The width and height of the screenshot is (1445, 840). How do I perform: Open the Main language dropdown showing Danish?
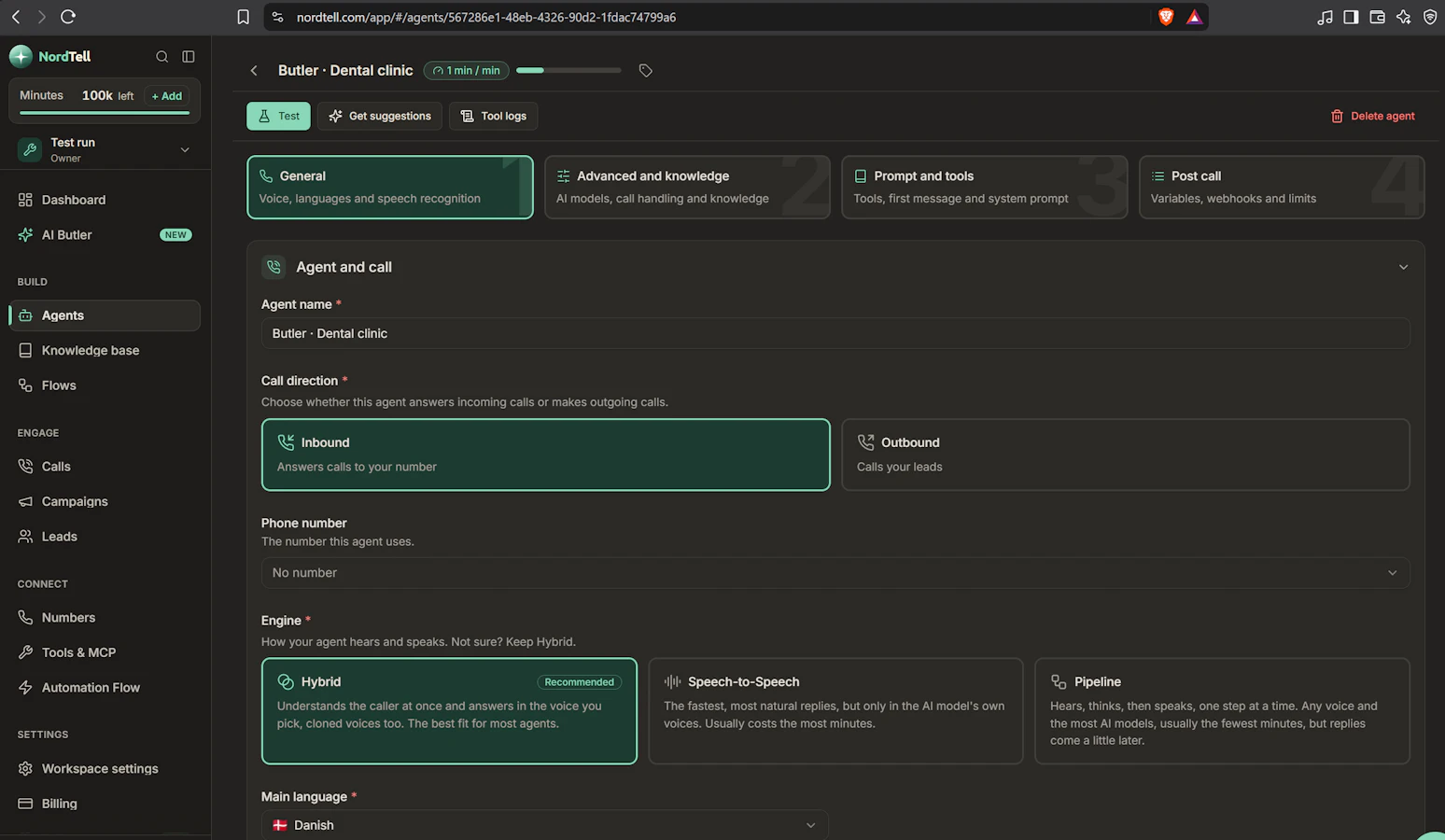click(544, 825)
